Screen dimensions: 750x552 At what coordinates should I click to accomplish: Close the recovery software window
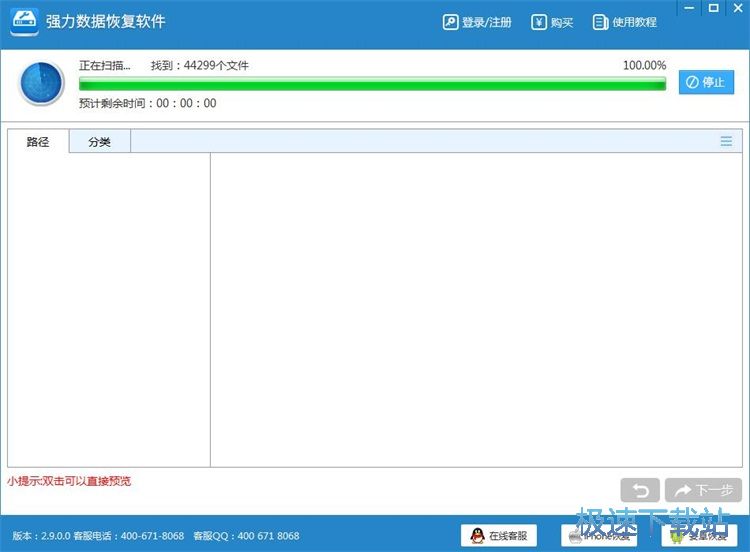[738, 8]
